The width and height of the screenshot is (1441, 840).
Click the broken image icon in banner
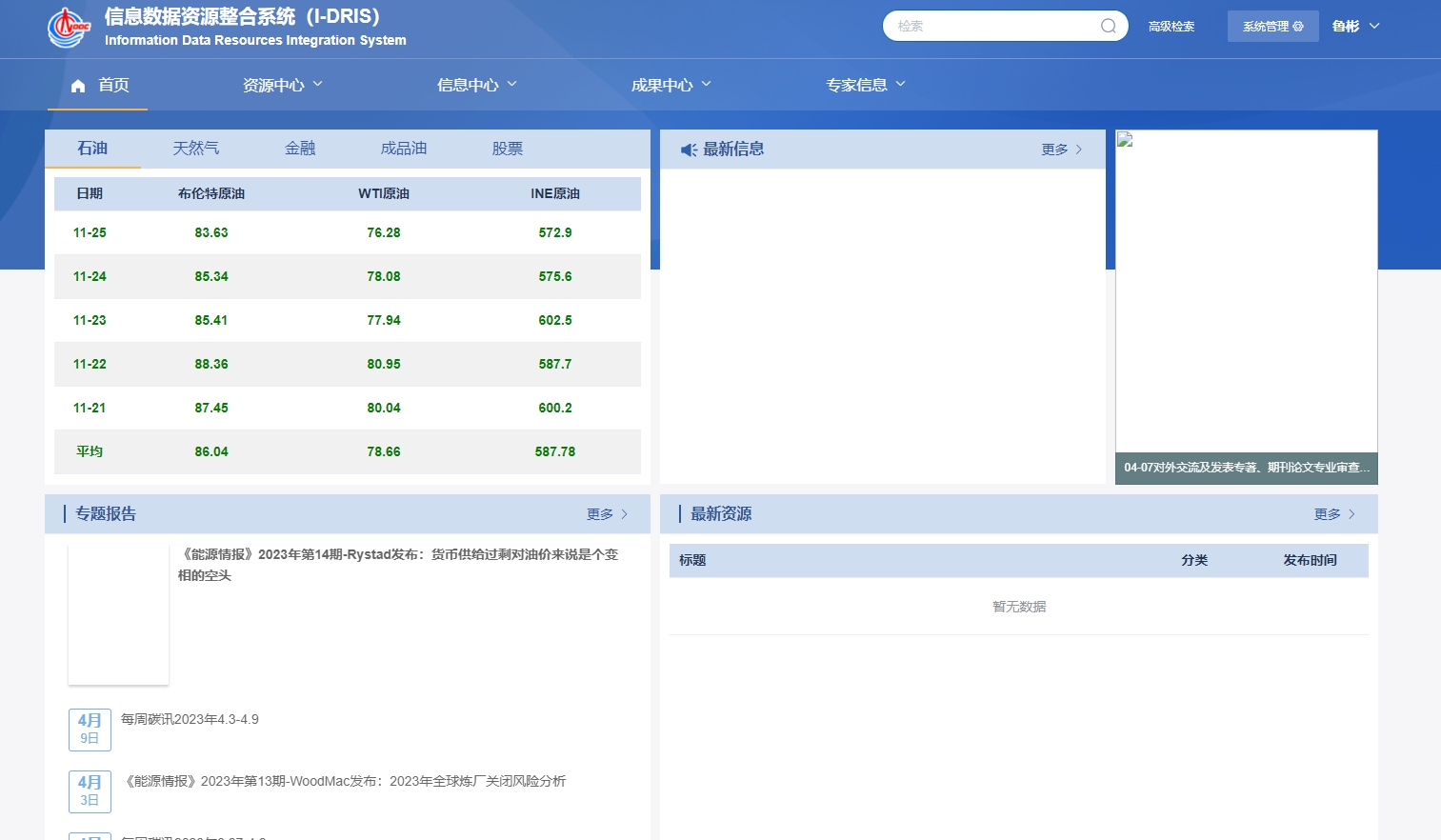1125,139
